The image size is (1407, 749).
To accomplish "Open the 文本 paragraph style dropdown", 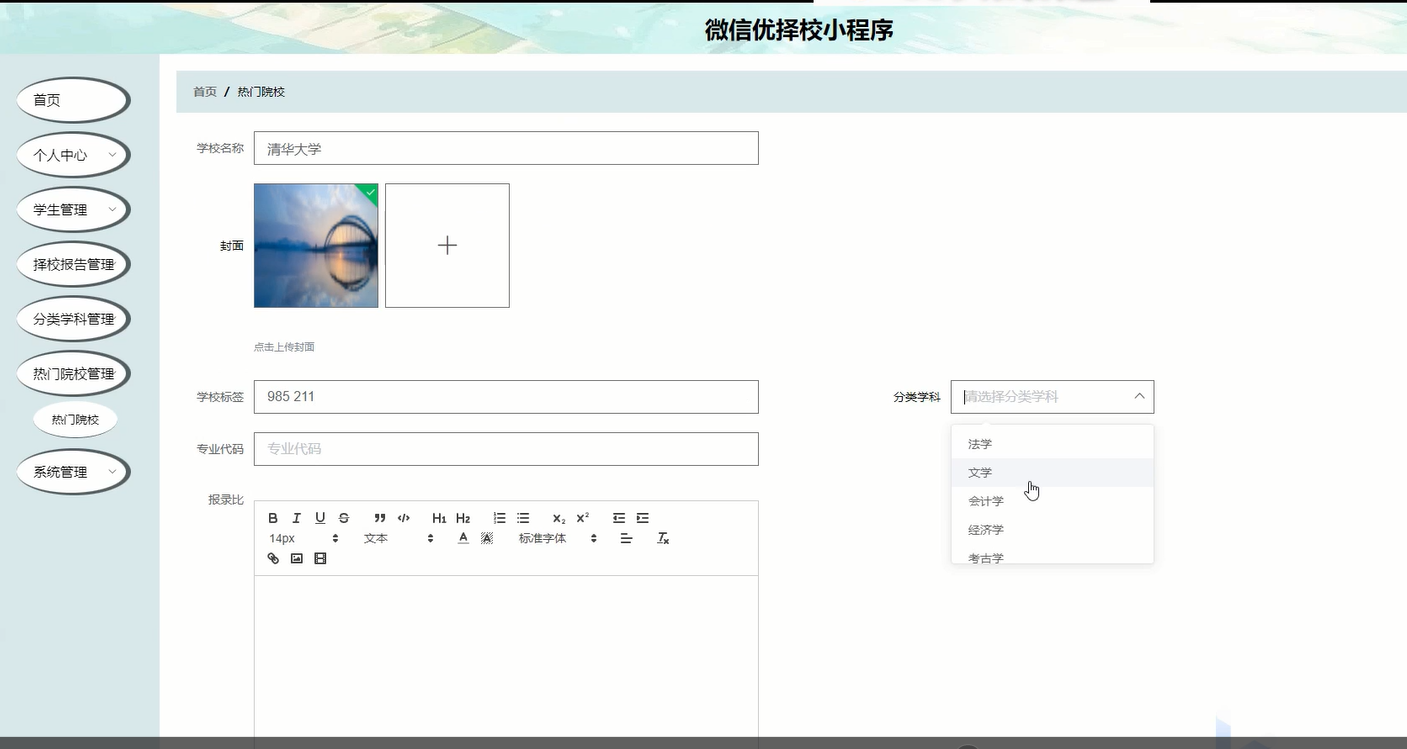I will 398,538.
